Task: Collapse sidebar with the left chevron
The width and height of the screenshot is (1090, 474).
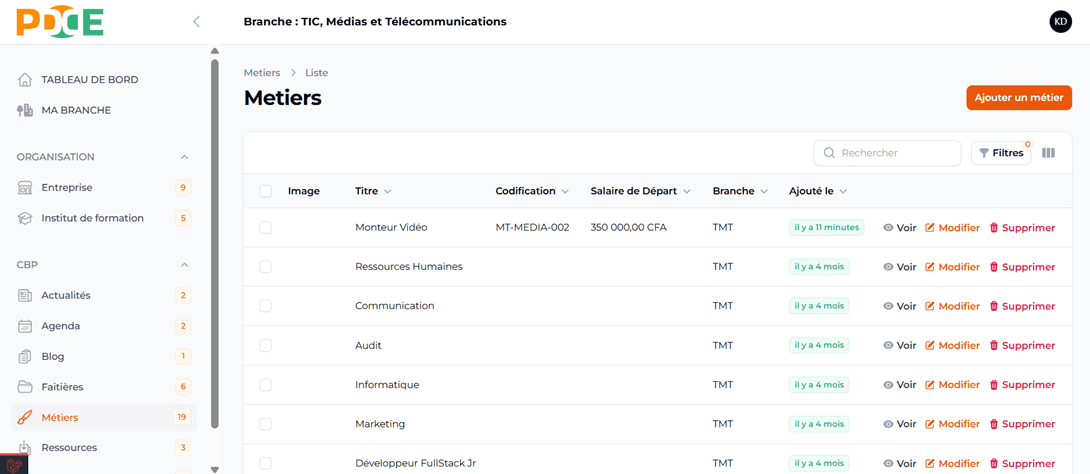Action: click(x=196, y=22)
